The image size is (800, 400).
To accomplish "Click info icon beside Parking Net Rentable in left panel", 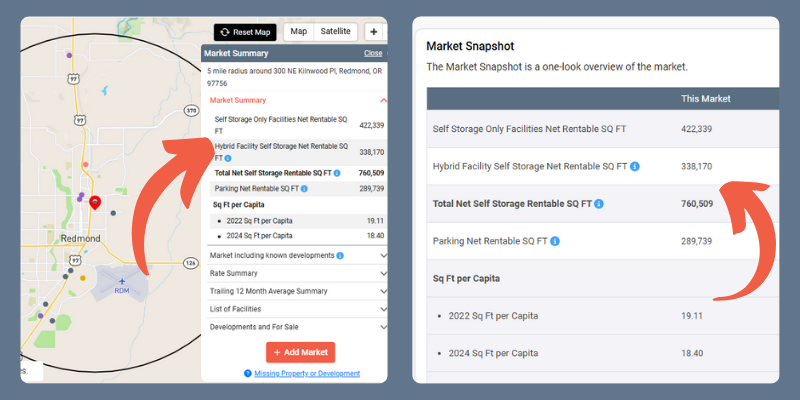I will click(304, 188).
